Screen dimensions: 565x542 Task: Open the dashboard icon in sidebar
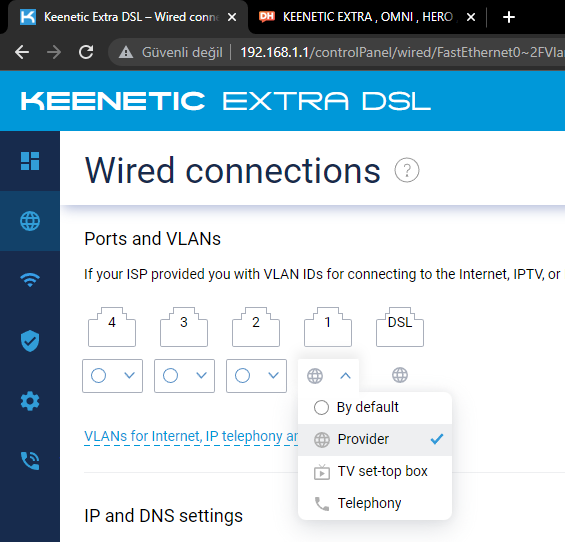(30, 161)
